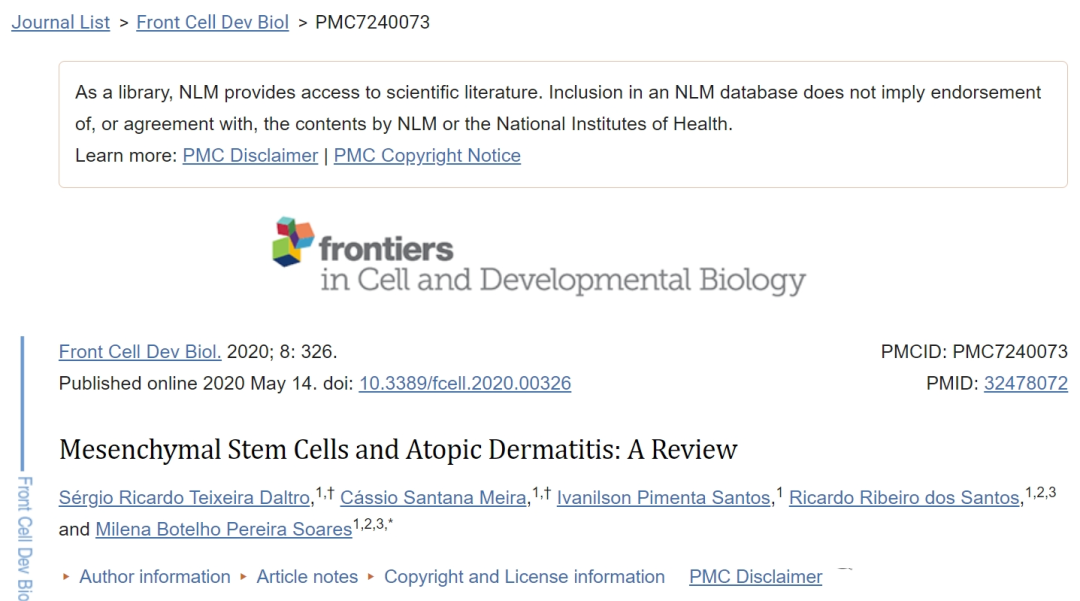Open the Front Cell Dev Biol breadcrumb
The height and width of the screenshot is (601, 1080).
point(212,22)
